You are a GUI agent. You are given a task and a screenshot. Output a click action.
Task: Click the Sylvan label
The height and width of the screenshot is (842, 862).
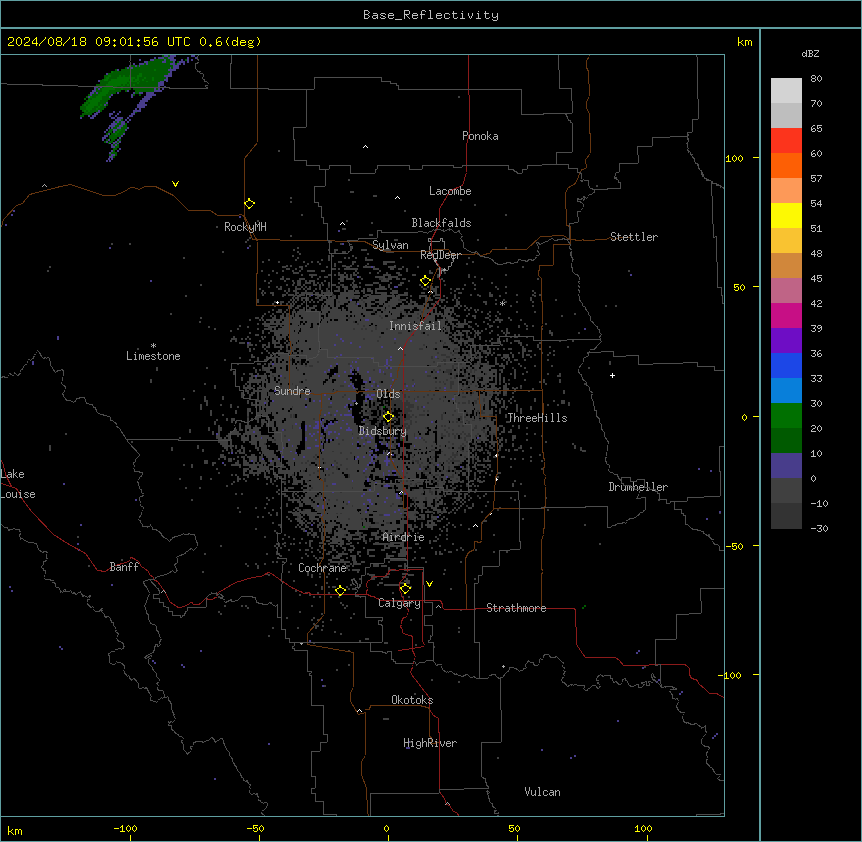click(390, 245)
